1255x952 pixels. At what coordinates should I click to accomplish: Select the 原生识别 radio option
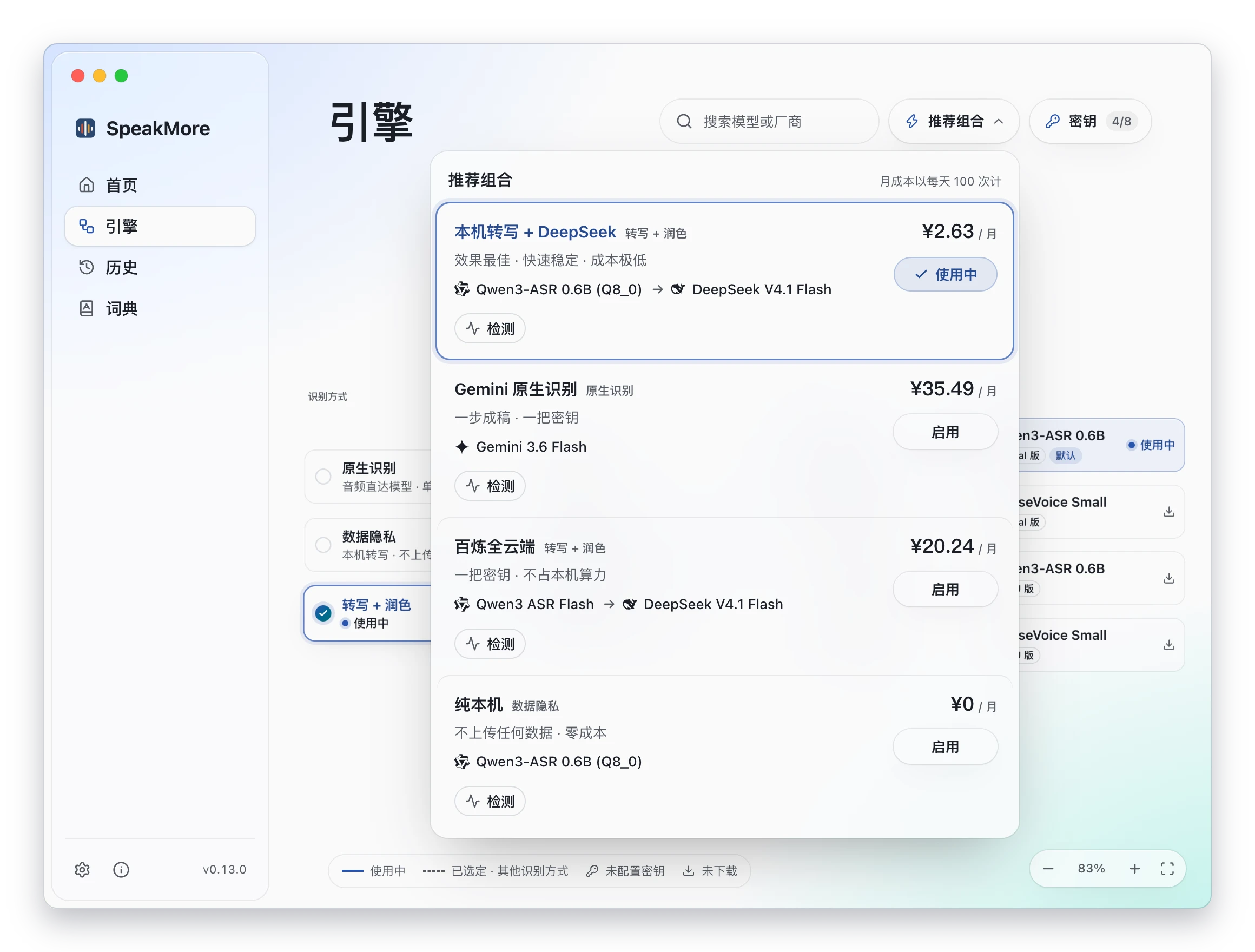[x=323, y=477]
